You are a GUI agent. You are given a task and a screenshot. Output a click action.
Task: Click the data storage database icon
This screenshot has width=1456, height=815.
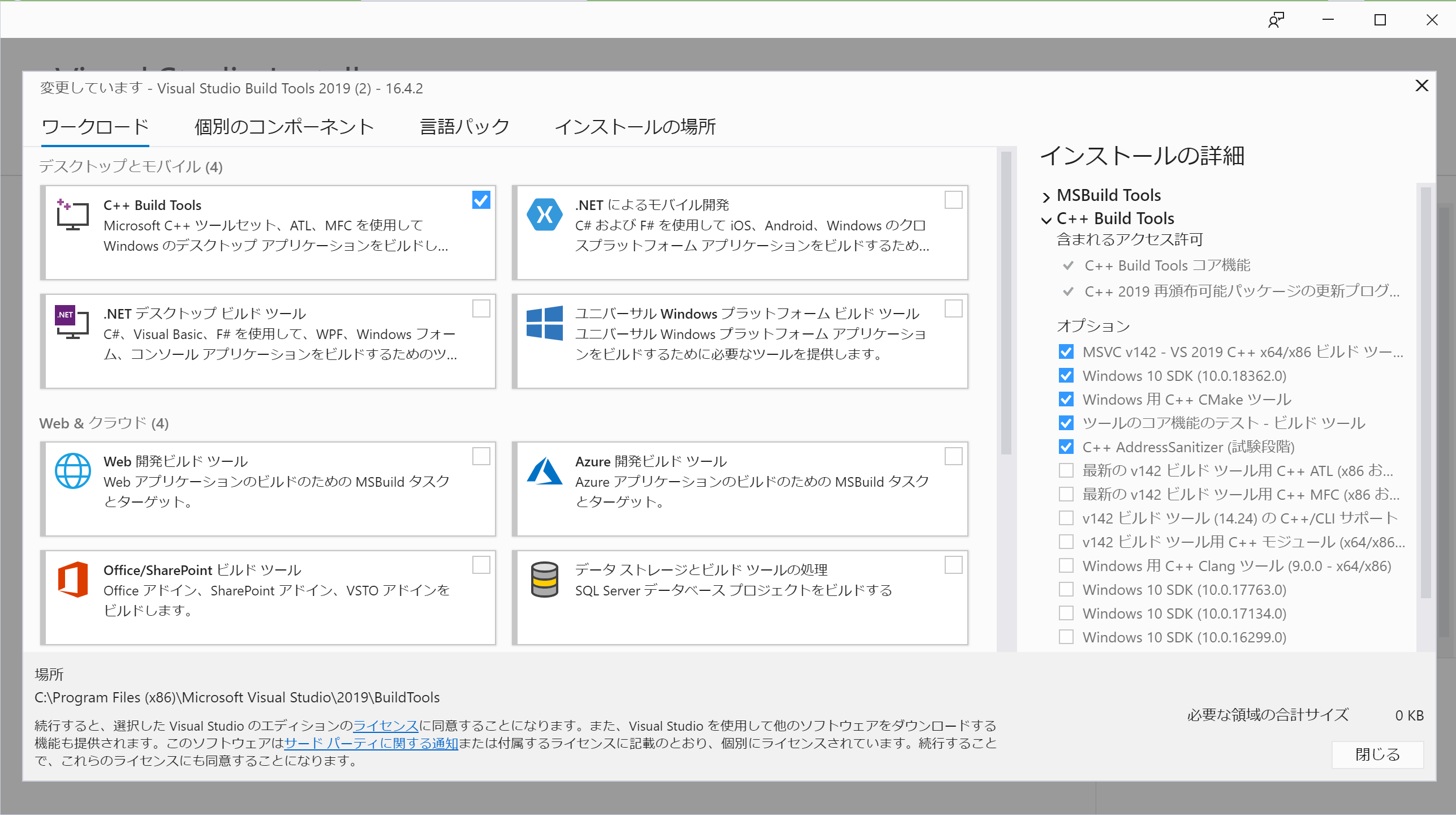pyautogui.click(x=544, y=580)
